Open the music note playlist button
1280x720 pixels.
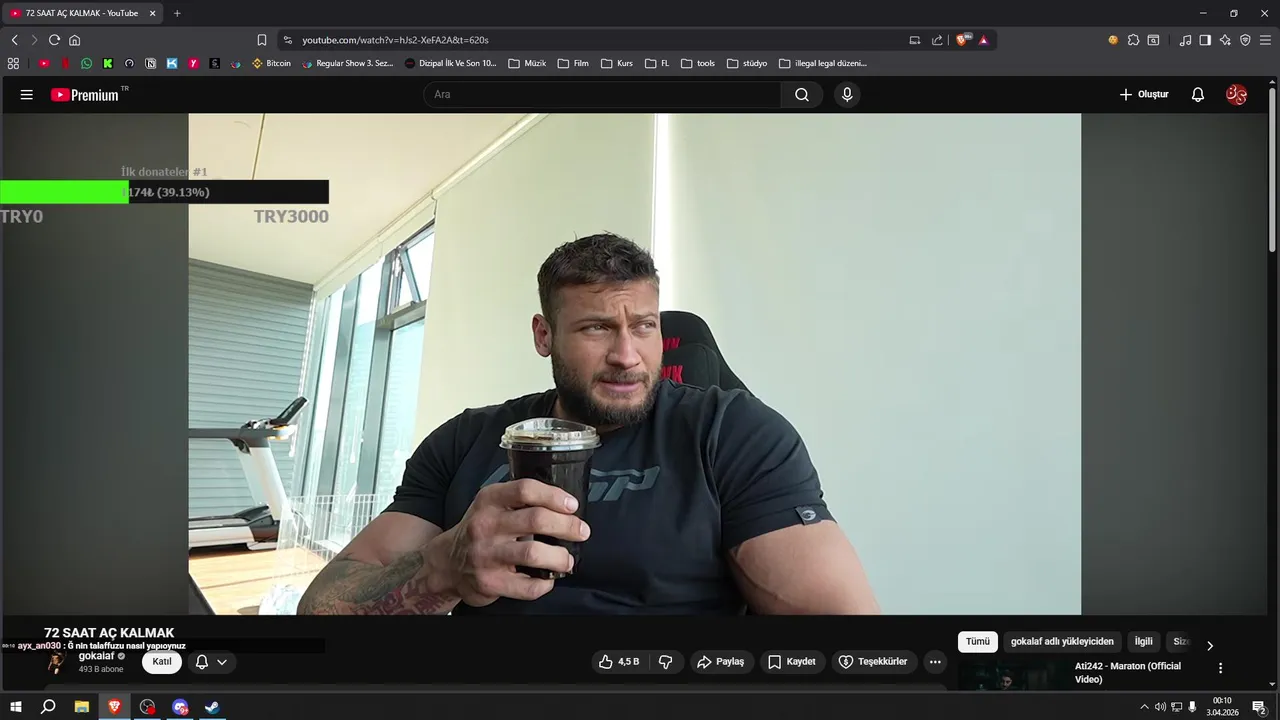pyautogui.click(x=1185, y=40)
